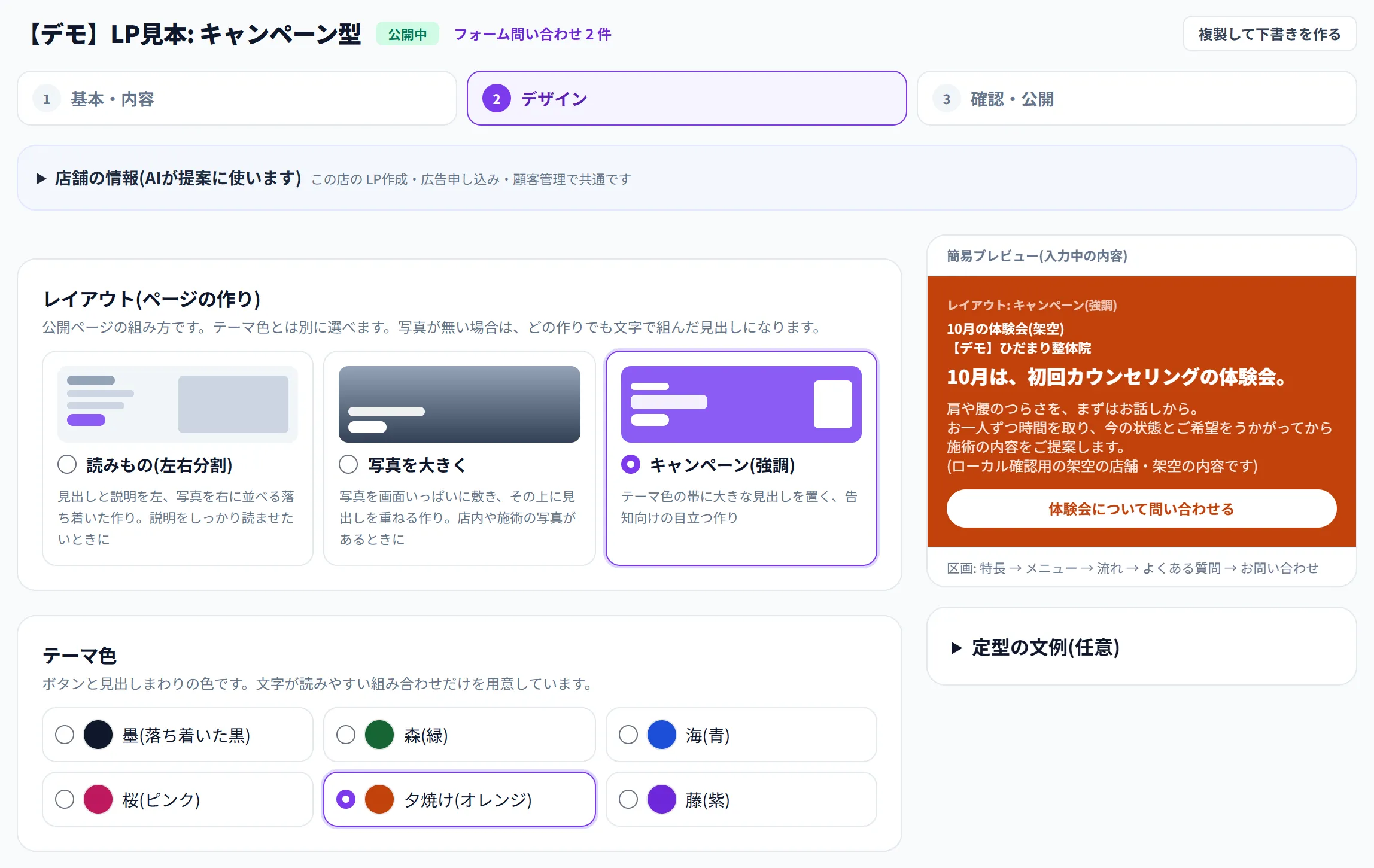Select the キャンペーン(強調) layout radio button
Screen dimensions: 1374x868
tap(631, 464)
